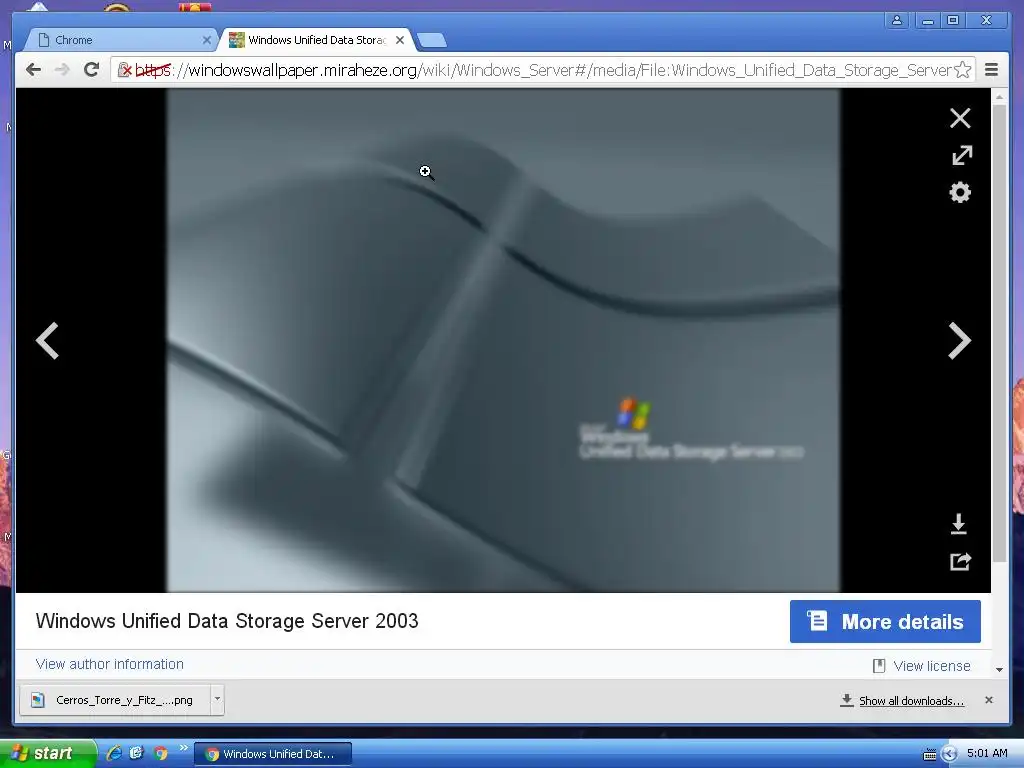
Task: Go back with Chrome's back arrow
Action: [x=33, y=69]
